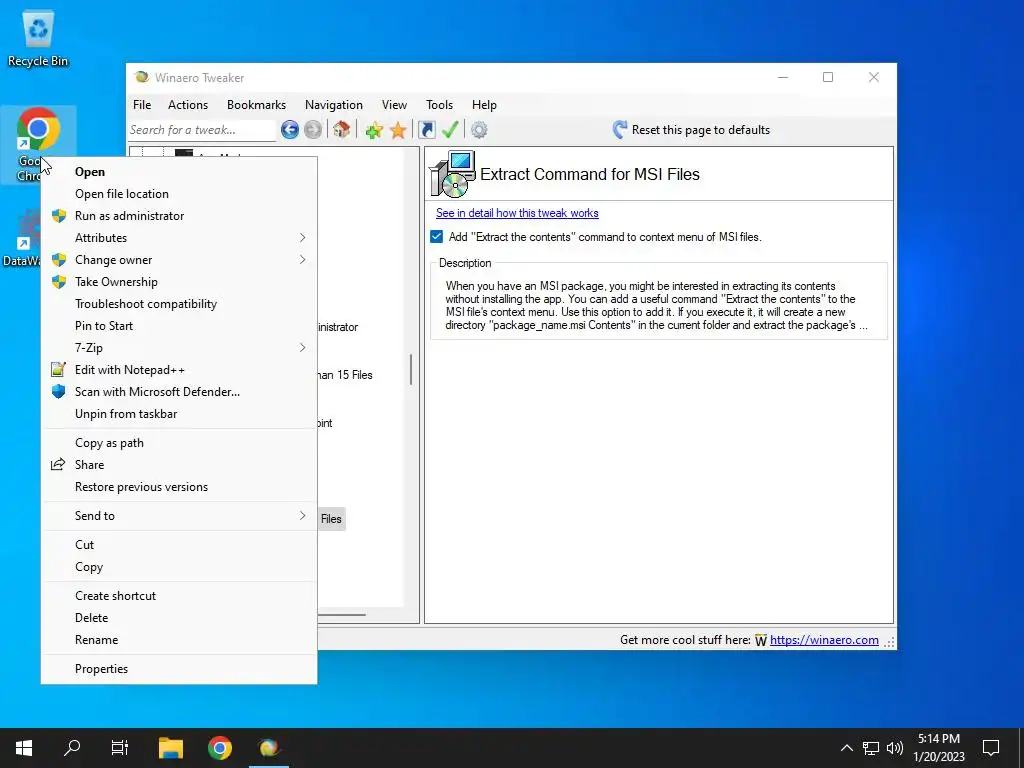Choose Open file location
This screenshot has height=768, width=1024.
click(179, 194)
